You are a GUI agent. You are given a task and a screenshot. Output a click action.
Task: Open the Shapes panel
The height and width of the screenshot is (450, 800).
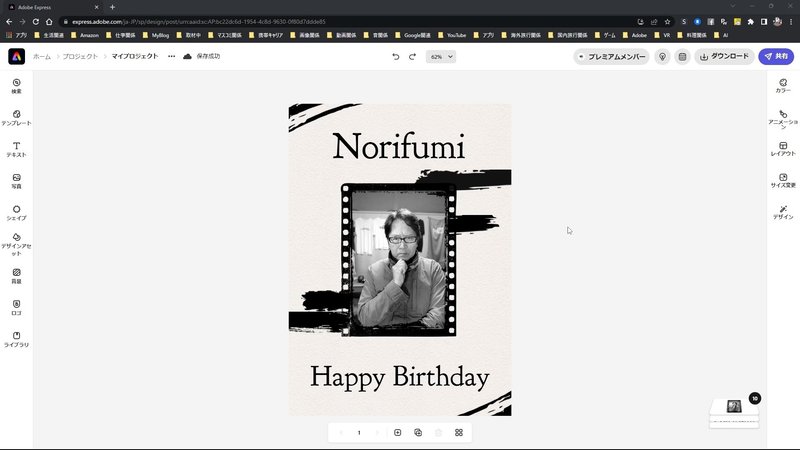point(16,213)
